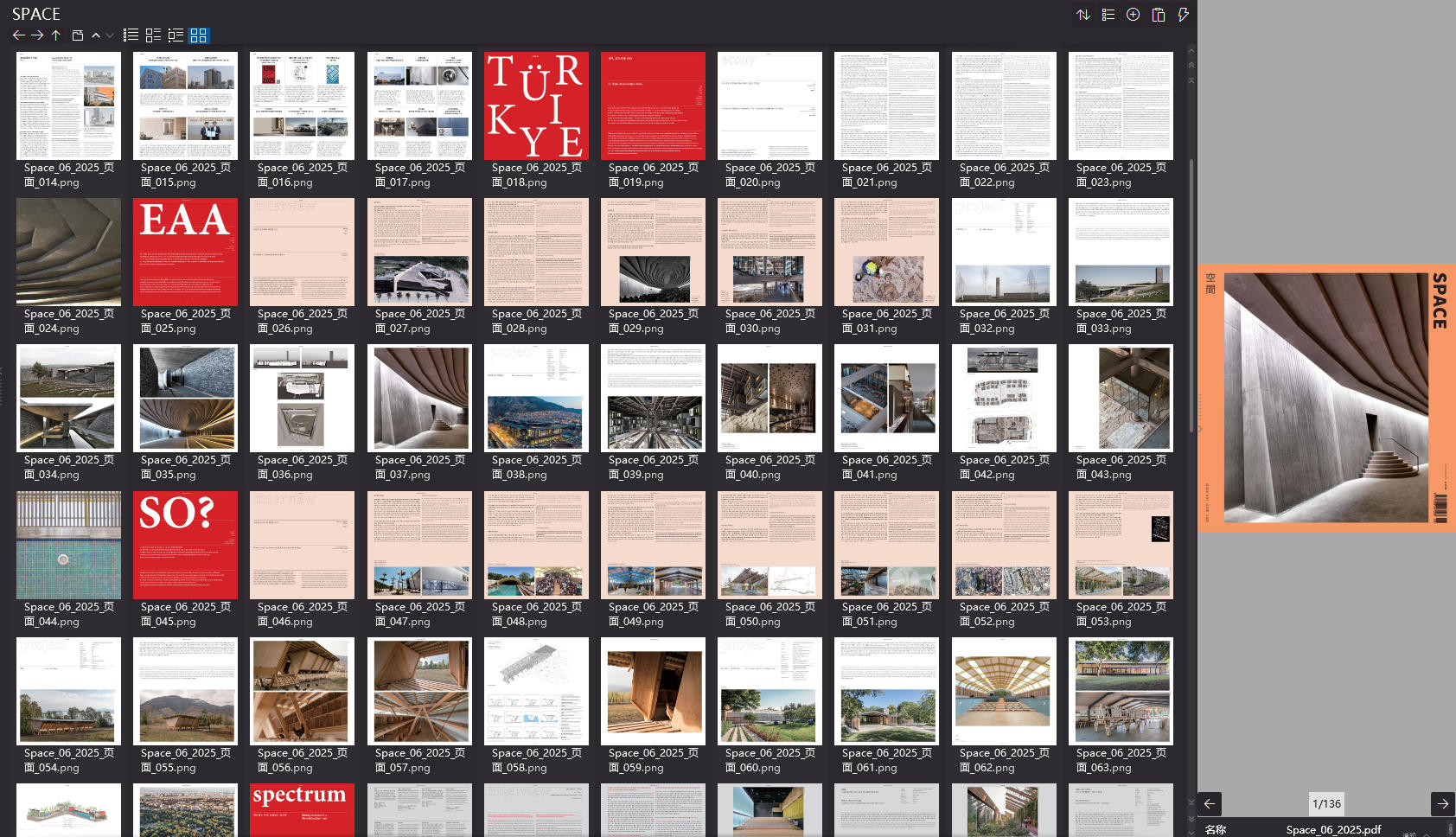Click the clipboard paste icon
Viewport: 1456px width, 837px height.
click(x=1159, y=15)
